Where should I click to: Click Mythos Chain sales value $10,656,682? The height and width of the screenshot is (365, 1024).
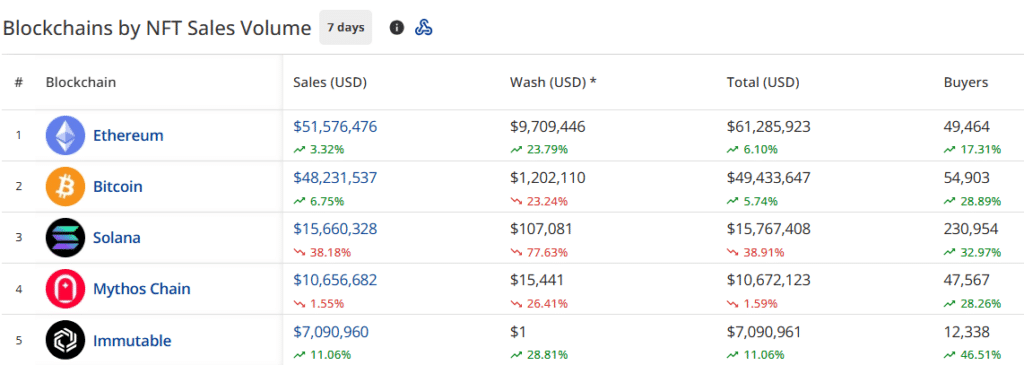point(335,280)
